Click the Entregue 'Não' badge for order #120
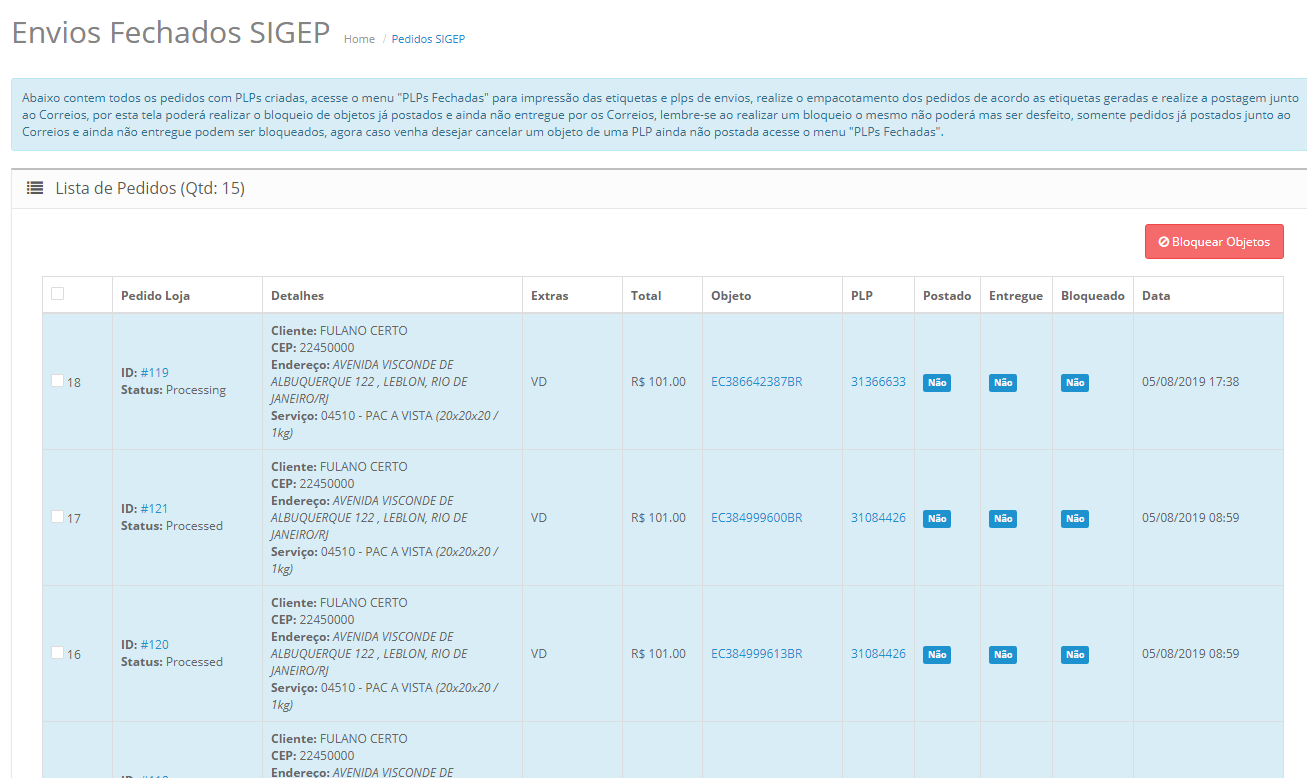The width and height of the screenshot is (1307, 778). (x=1003, y=655)
